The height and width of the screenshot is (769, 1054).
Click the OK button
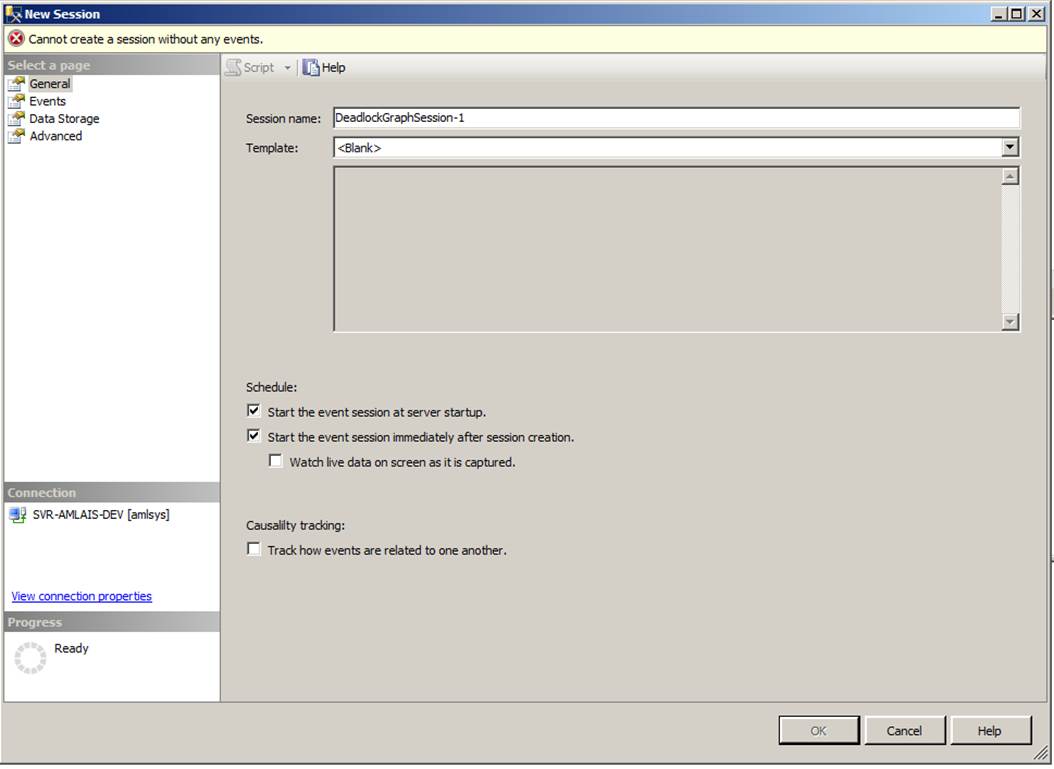click(x=819, y=731)
